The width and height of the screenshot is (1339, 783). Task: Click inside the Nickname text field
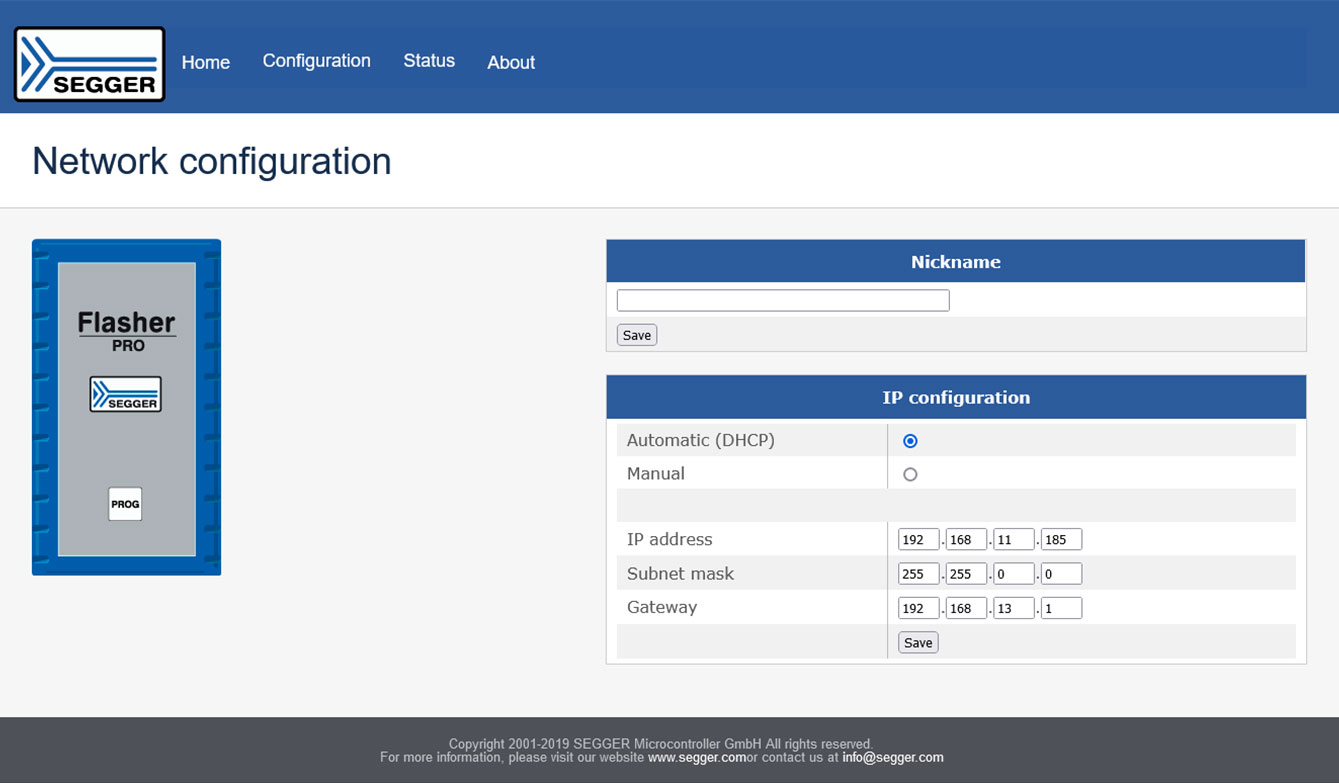(782, 299)
